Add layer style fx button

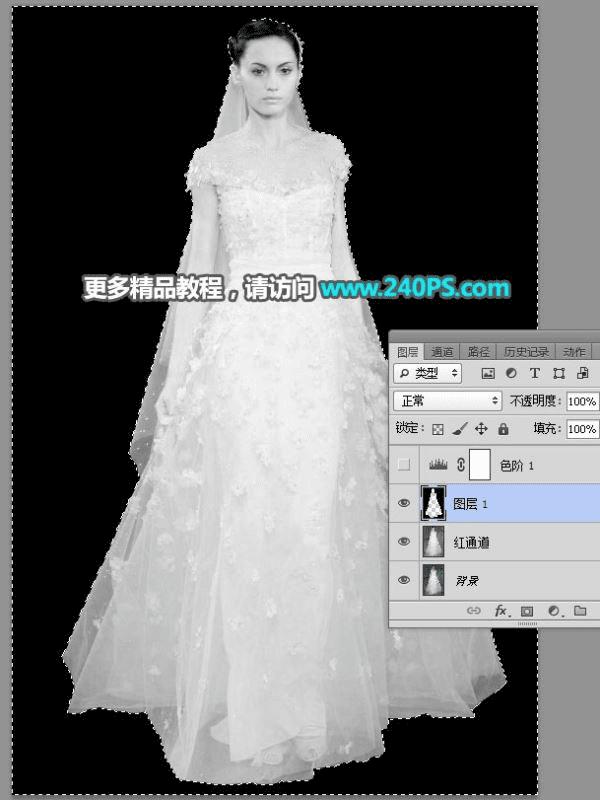tap(501, 611)
